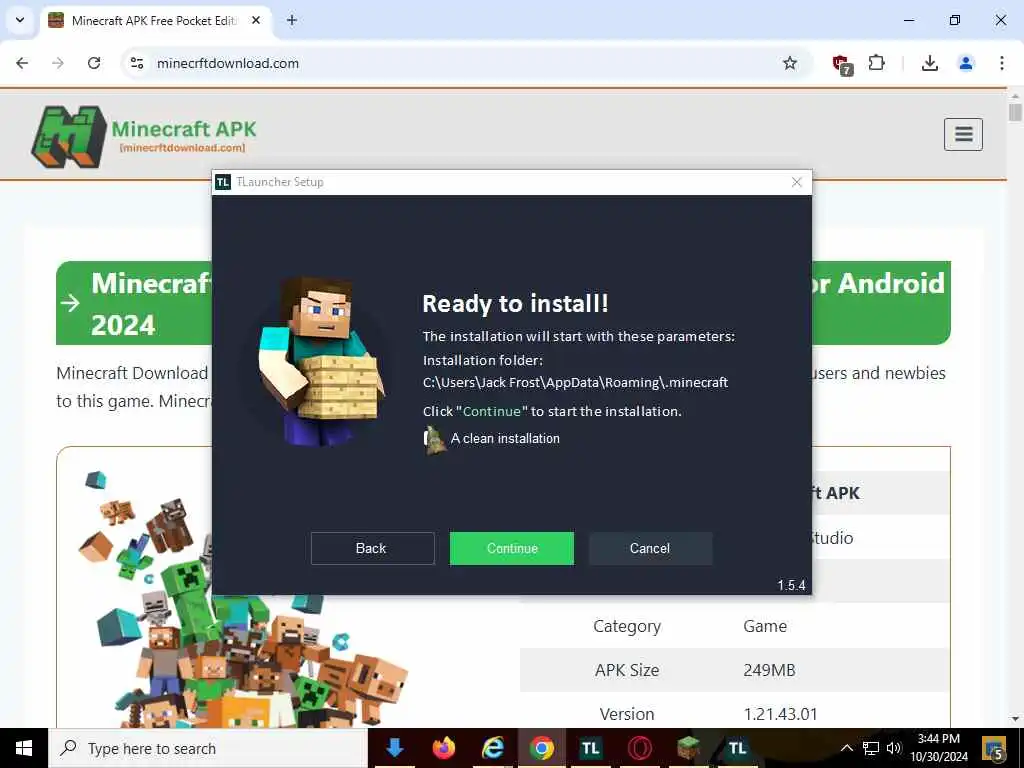Open the Chrome downloads icon

pyautogui.click(x=930, y=63)
